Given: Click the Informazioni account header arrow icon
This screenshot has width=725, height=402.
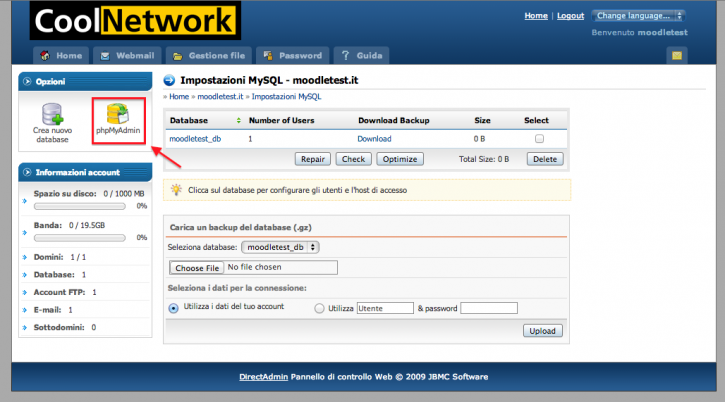Looking at the screenshot, I should [x=27, y=172].
